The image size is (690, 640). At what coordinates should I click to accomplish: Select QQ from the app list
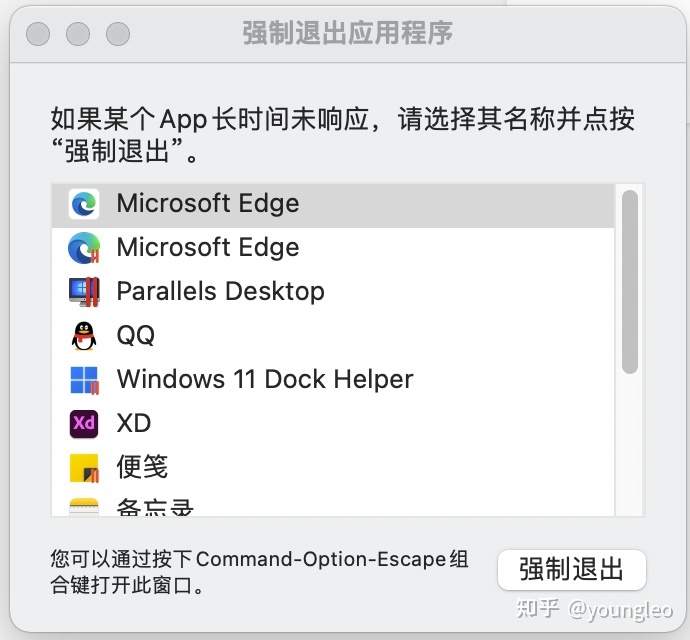click(333, 336)
